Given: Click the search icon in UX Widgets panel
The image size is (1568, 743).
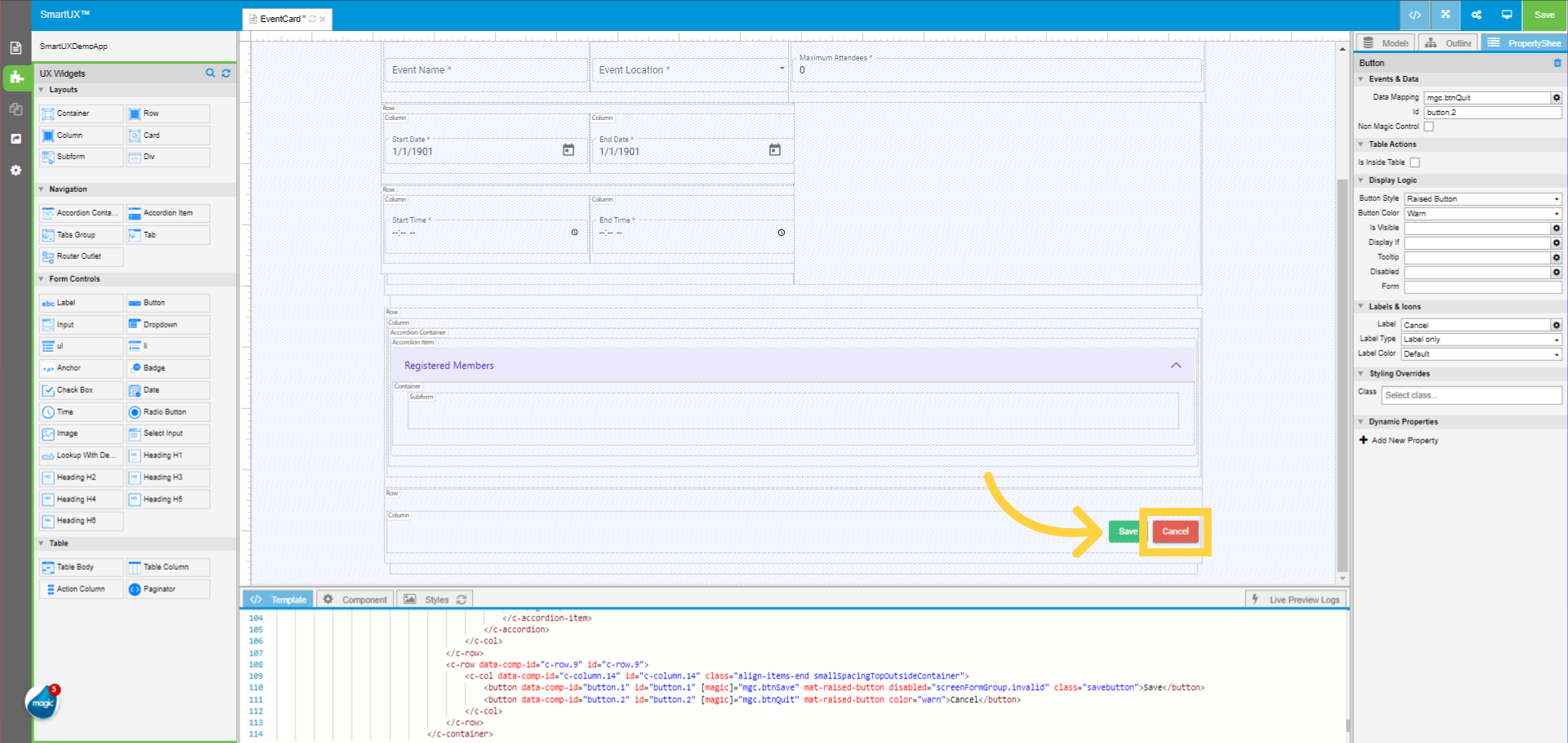Looking at the screenshot, I should pyautogui.click(x=211, y=73).
